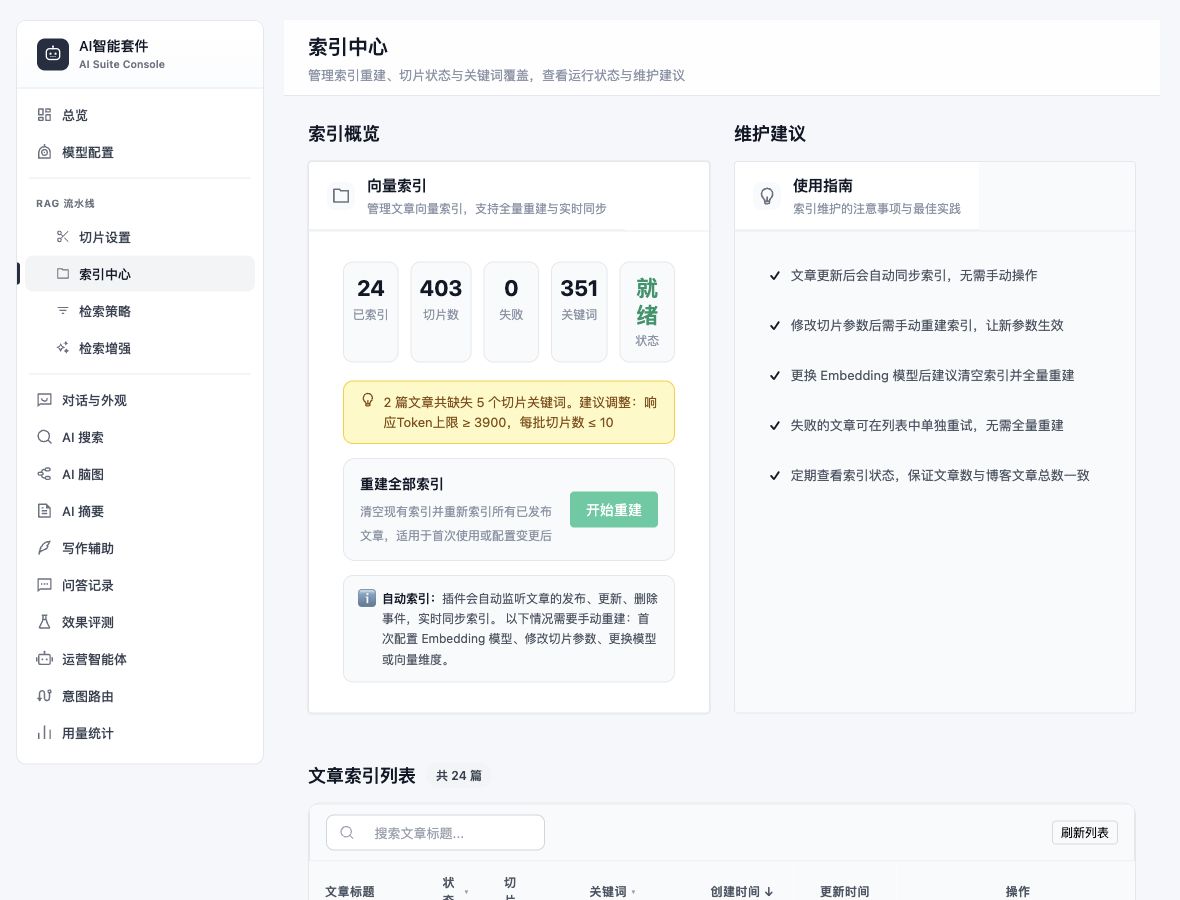
Task: Select 检索策略 in the sidebar
Action: point(140,311)
